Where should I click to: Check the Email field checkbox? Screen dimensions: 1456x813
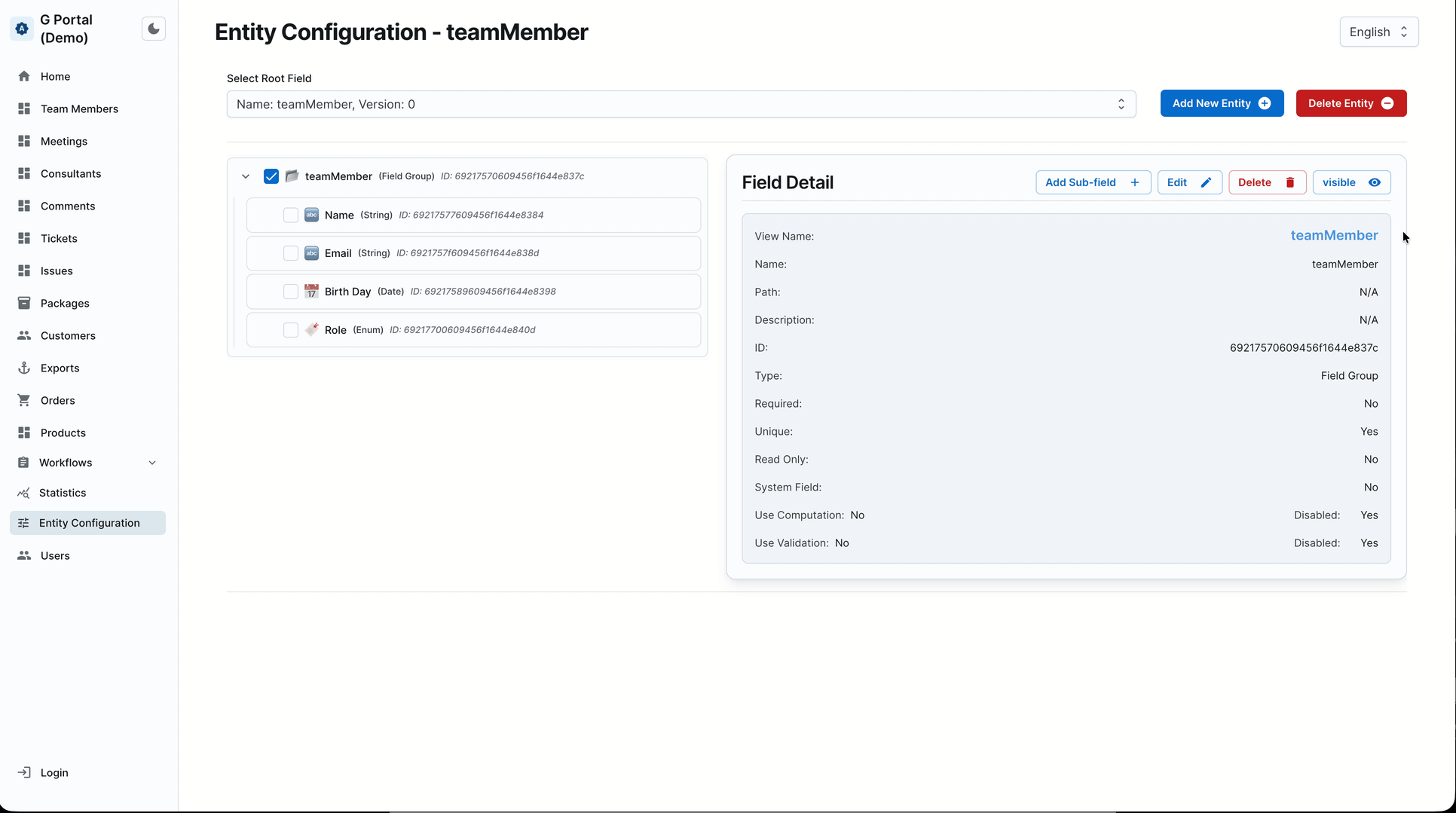[x=291, y=253]
